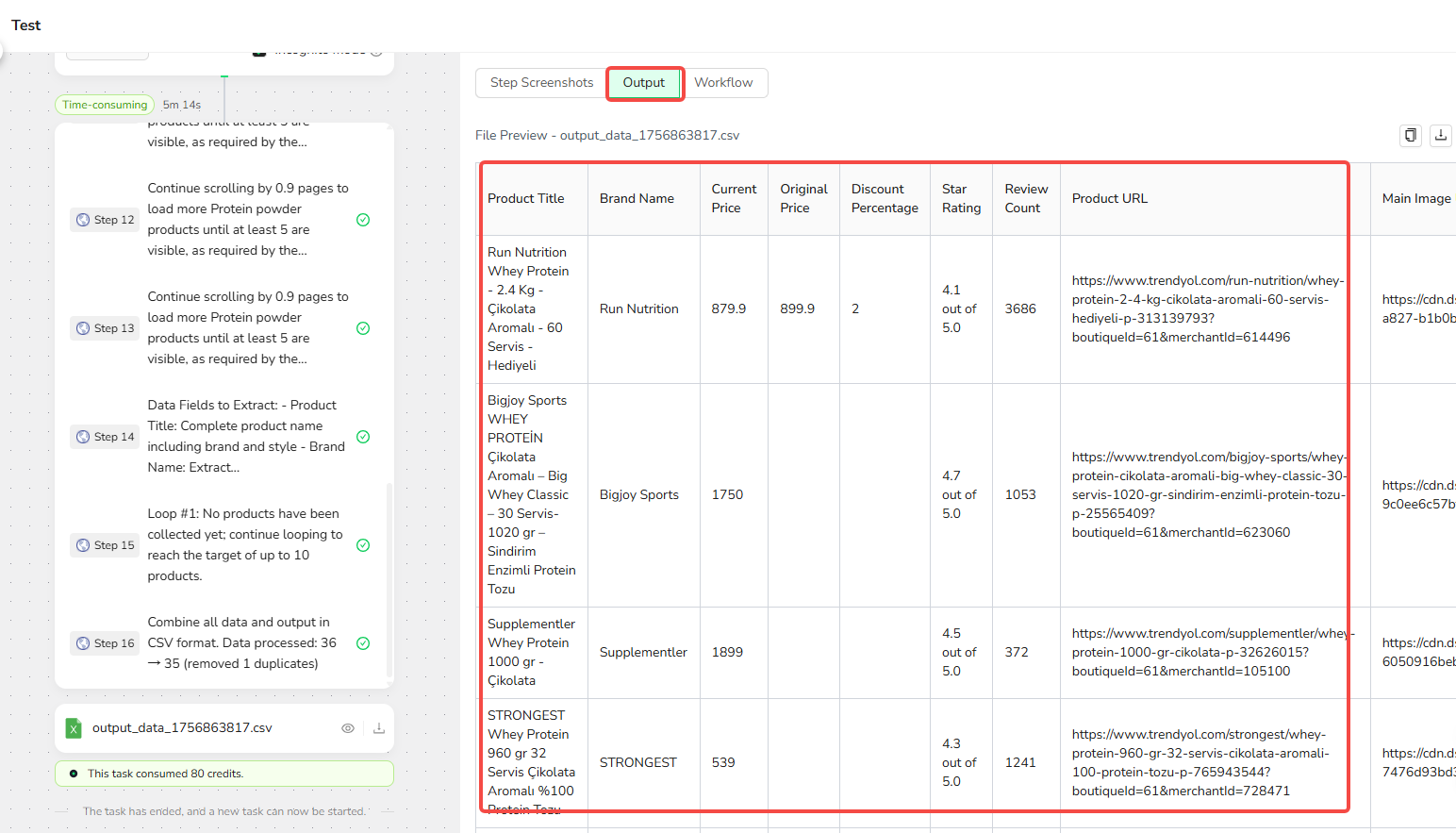
Task: Click the Supplementler brand cell
Action: point(644,653)
